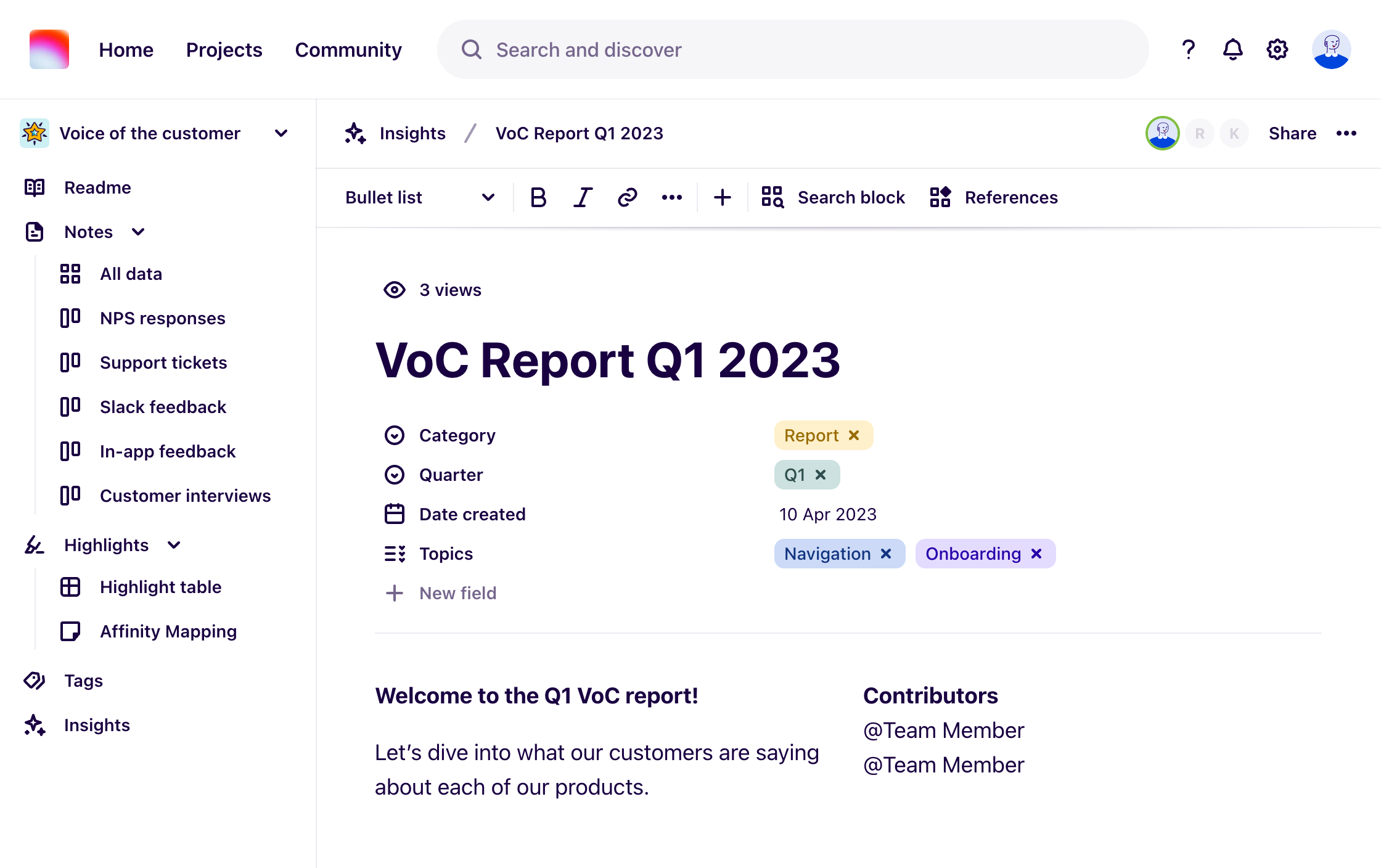Click the Share button
Screen dimensions: 1381x868
pos(1292,133)
